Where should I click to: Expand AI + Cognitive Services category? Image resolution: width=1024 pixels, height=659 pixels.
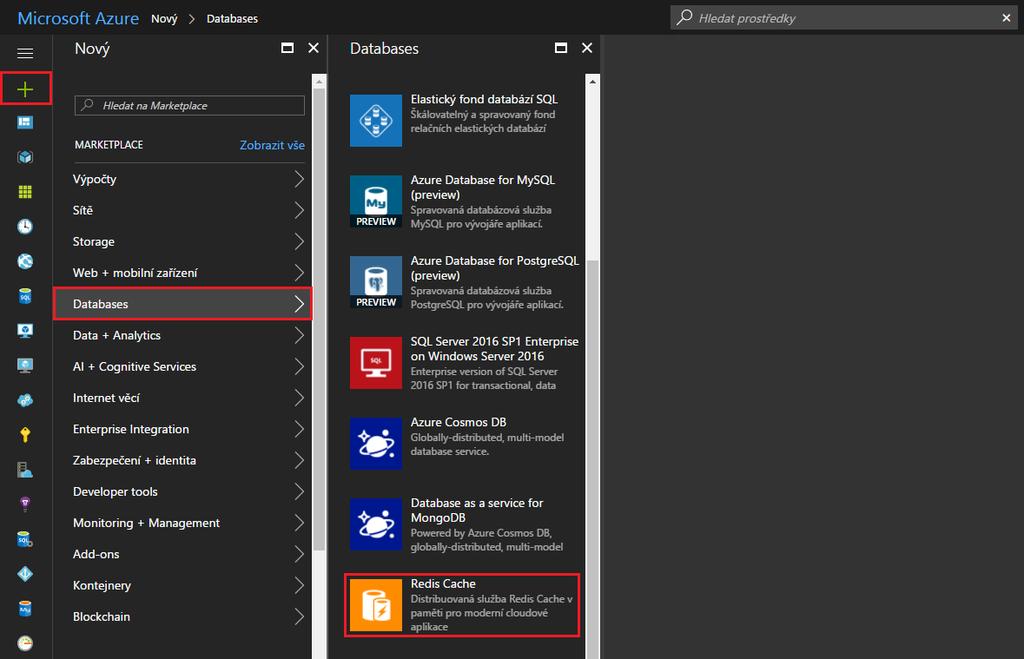[183, 366]
